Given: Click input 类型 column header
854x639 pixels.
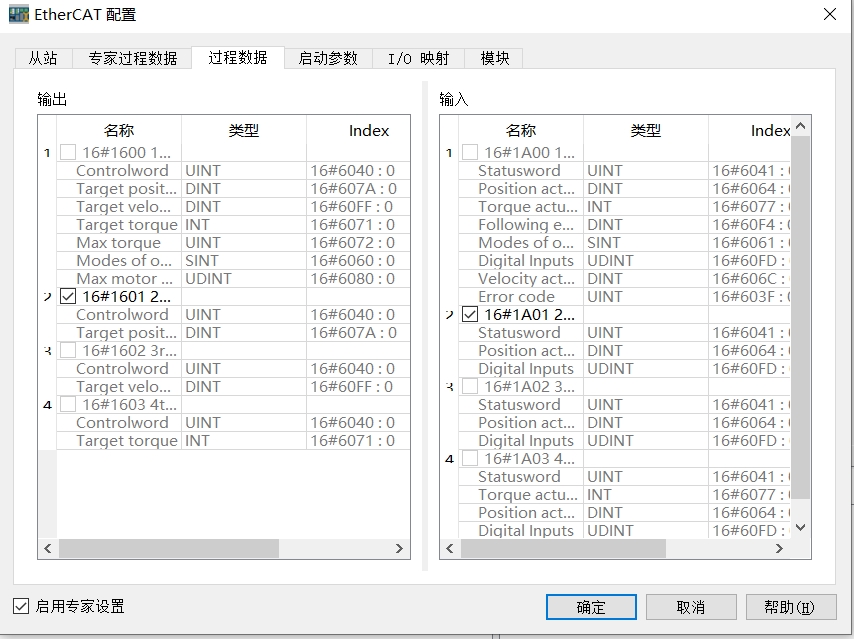Looking at the screenshot, I should click(645, 130).
